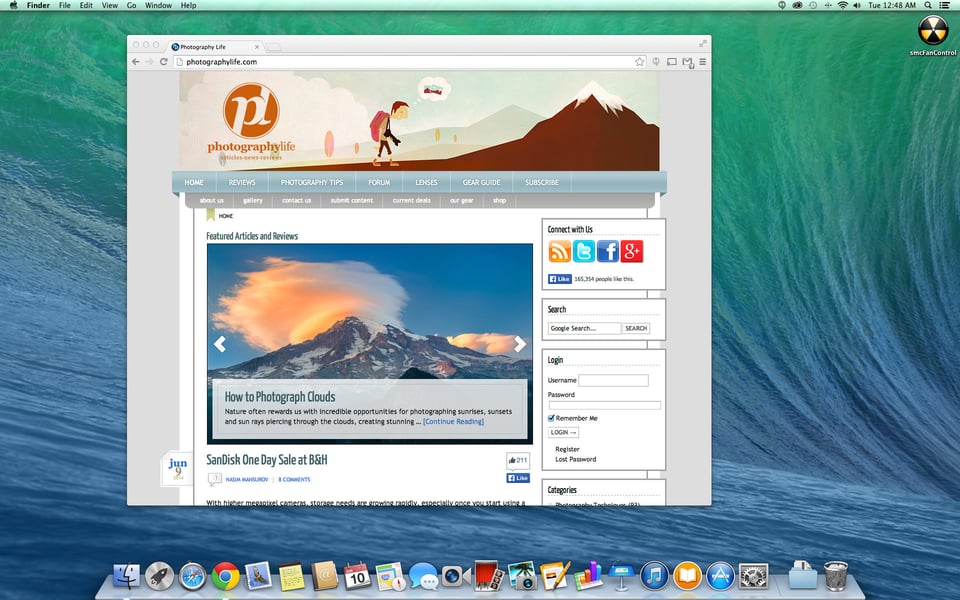Click the volume icon in the menu bar

point(857,5)
